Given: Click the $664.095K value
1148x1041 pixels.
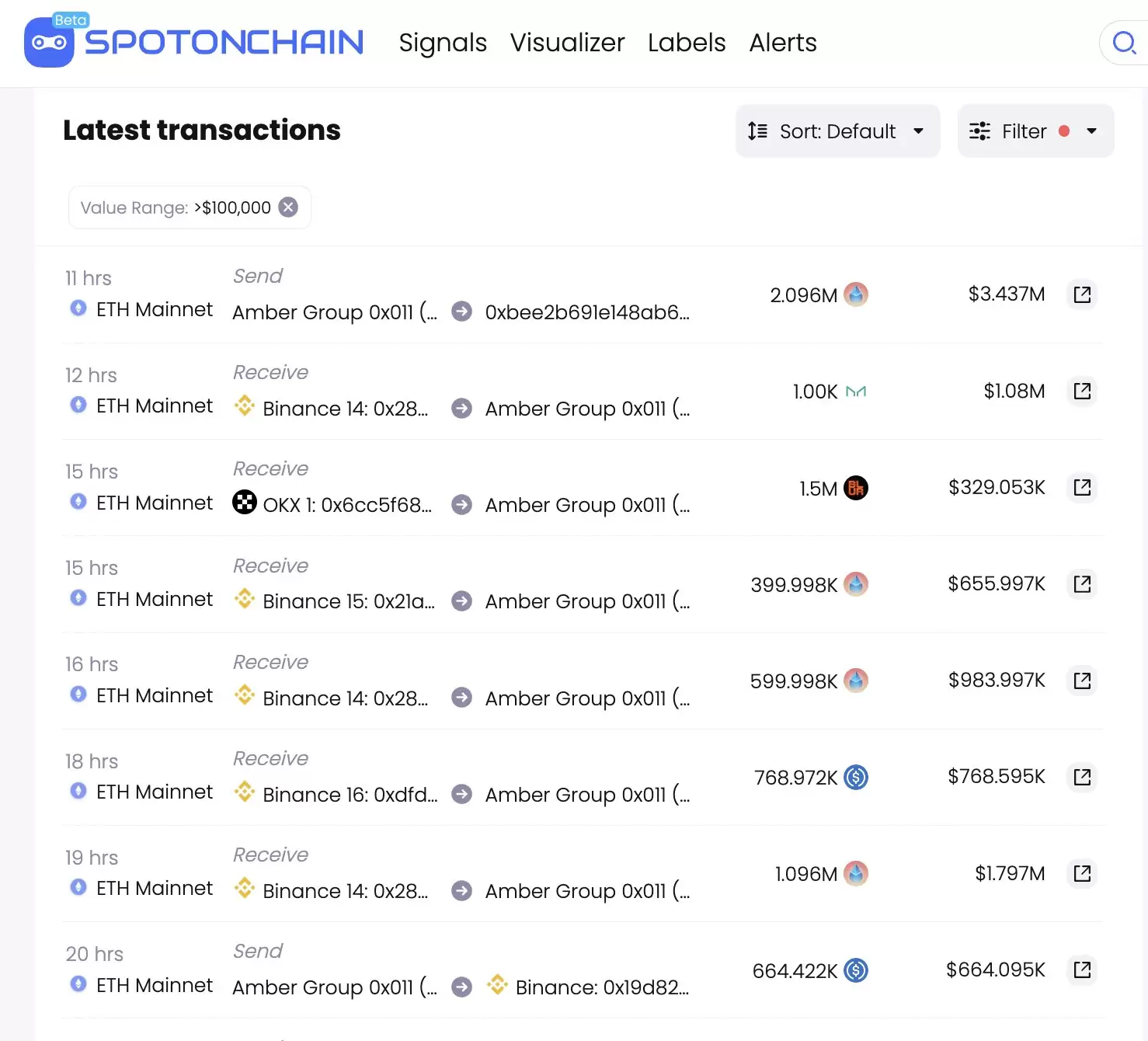Looking at the screenshot, I should point(995,970).
